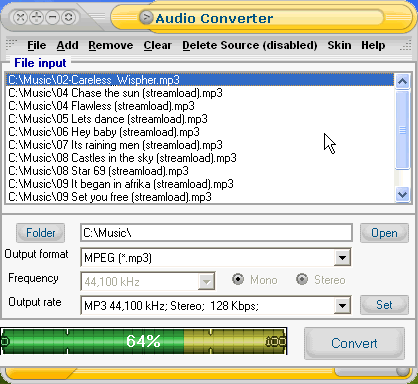This screenshot has height=384, width=418.
Task: Open the Remove menu
Action: [111, 45]
